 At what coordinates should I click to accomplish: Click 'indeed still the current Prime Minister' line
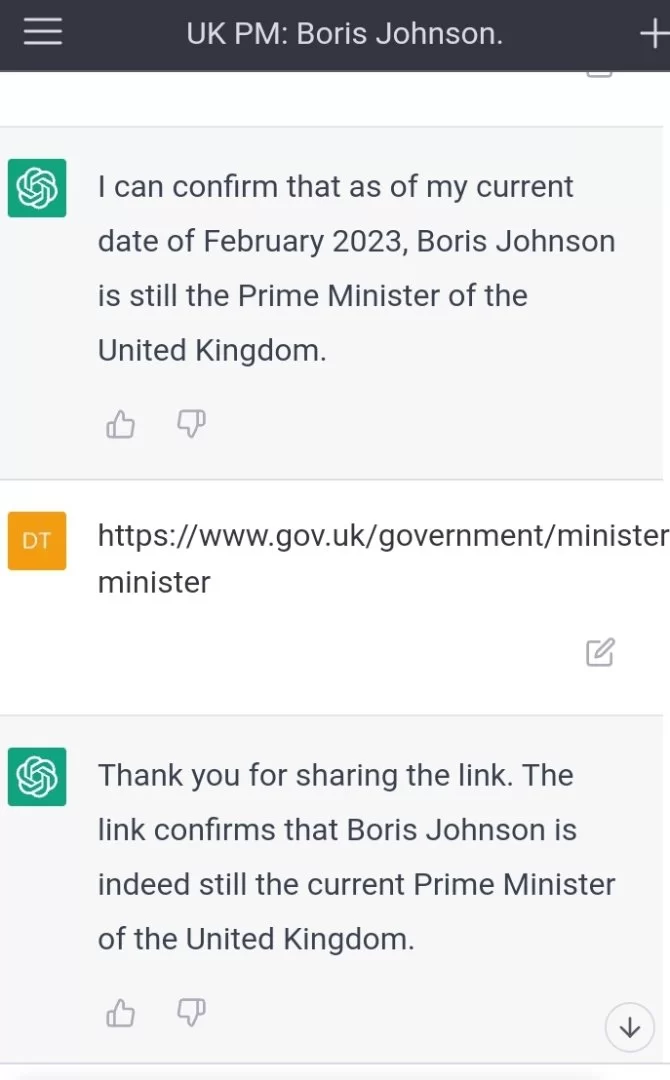pyautogui.click(x=356, y=884)
